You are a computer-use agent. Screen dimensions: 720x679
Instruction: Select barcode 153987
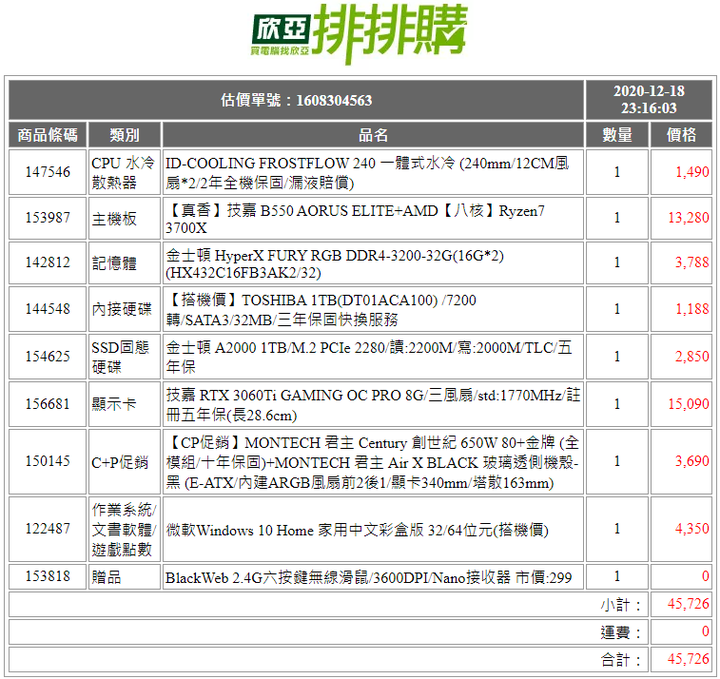(48, 218)
